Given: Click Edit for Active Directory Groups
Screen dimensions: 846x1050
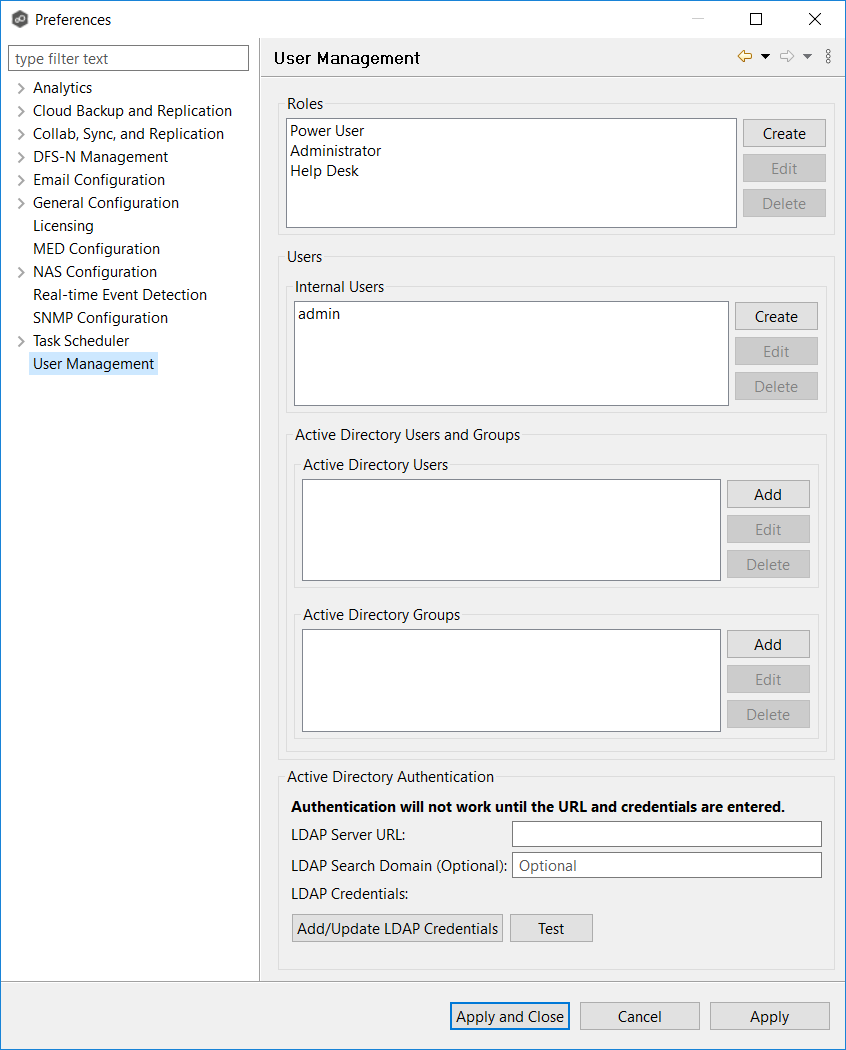Looking at the screenshot, I should (x=768, y=679).
